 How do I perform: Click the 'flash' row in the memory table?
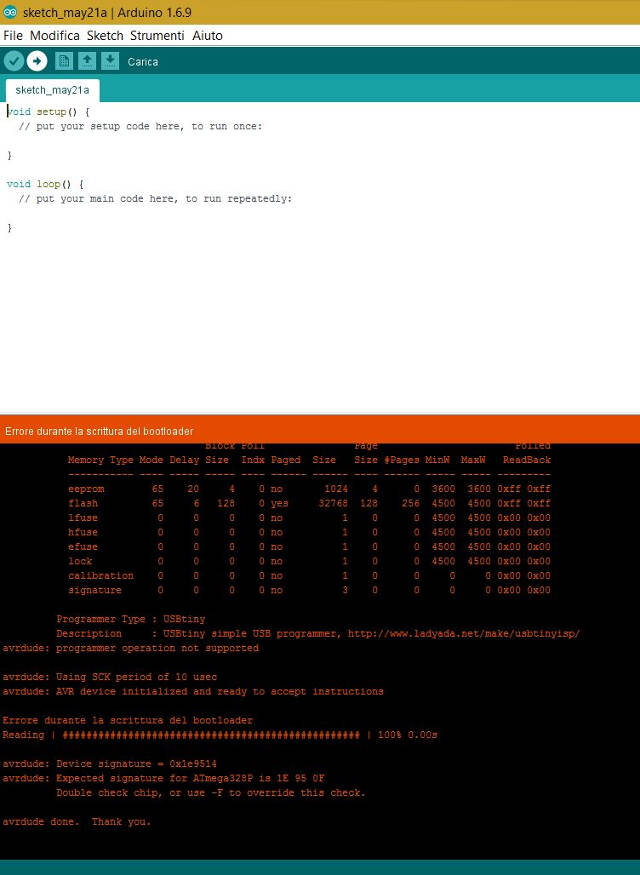pyautogui.click(x=309, y=503)
